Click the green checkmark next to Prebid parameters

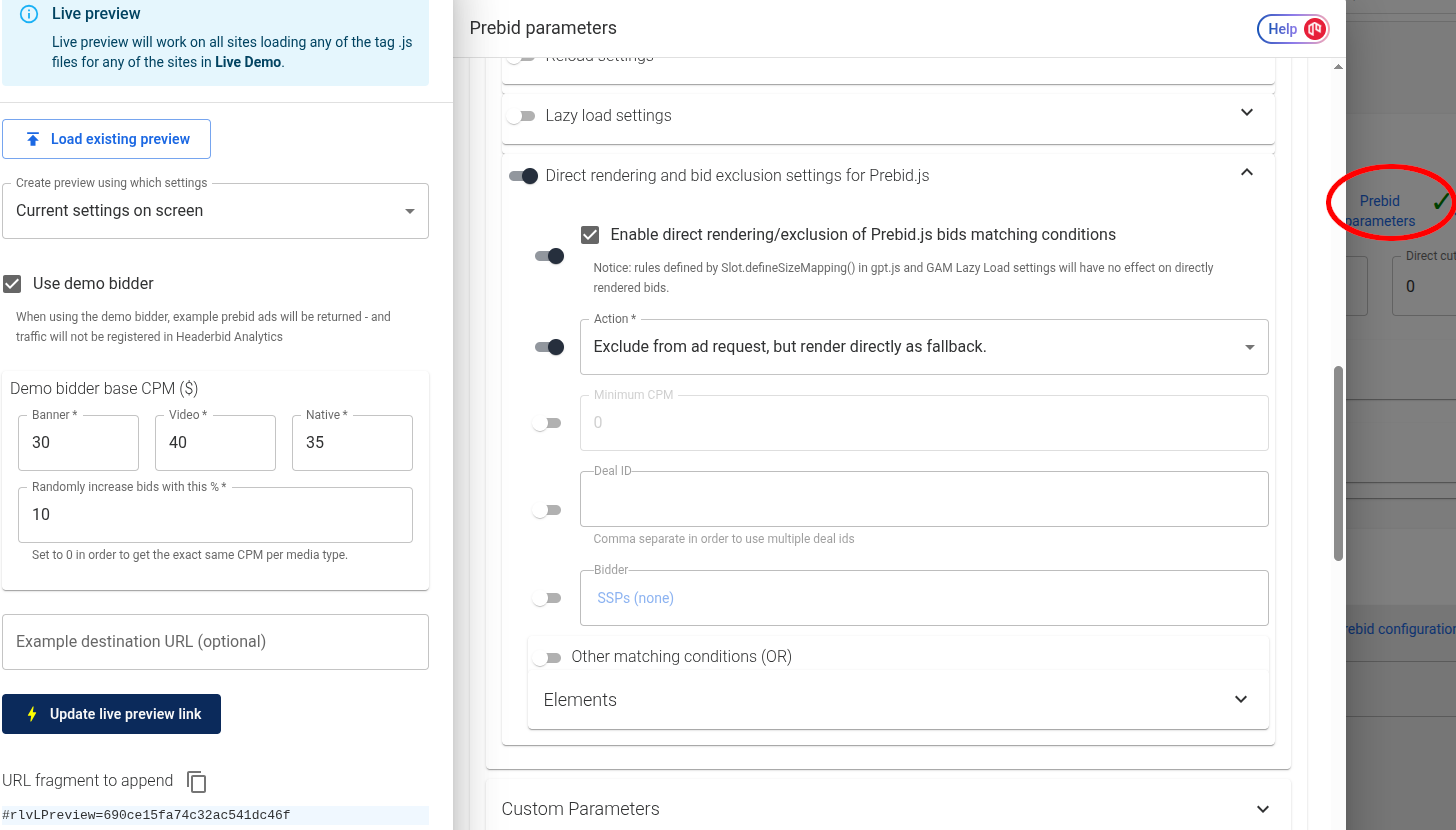[x=1440, y=201]
